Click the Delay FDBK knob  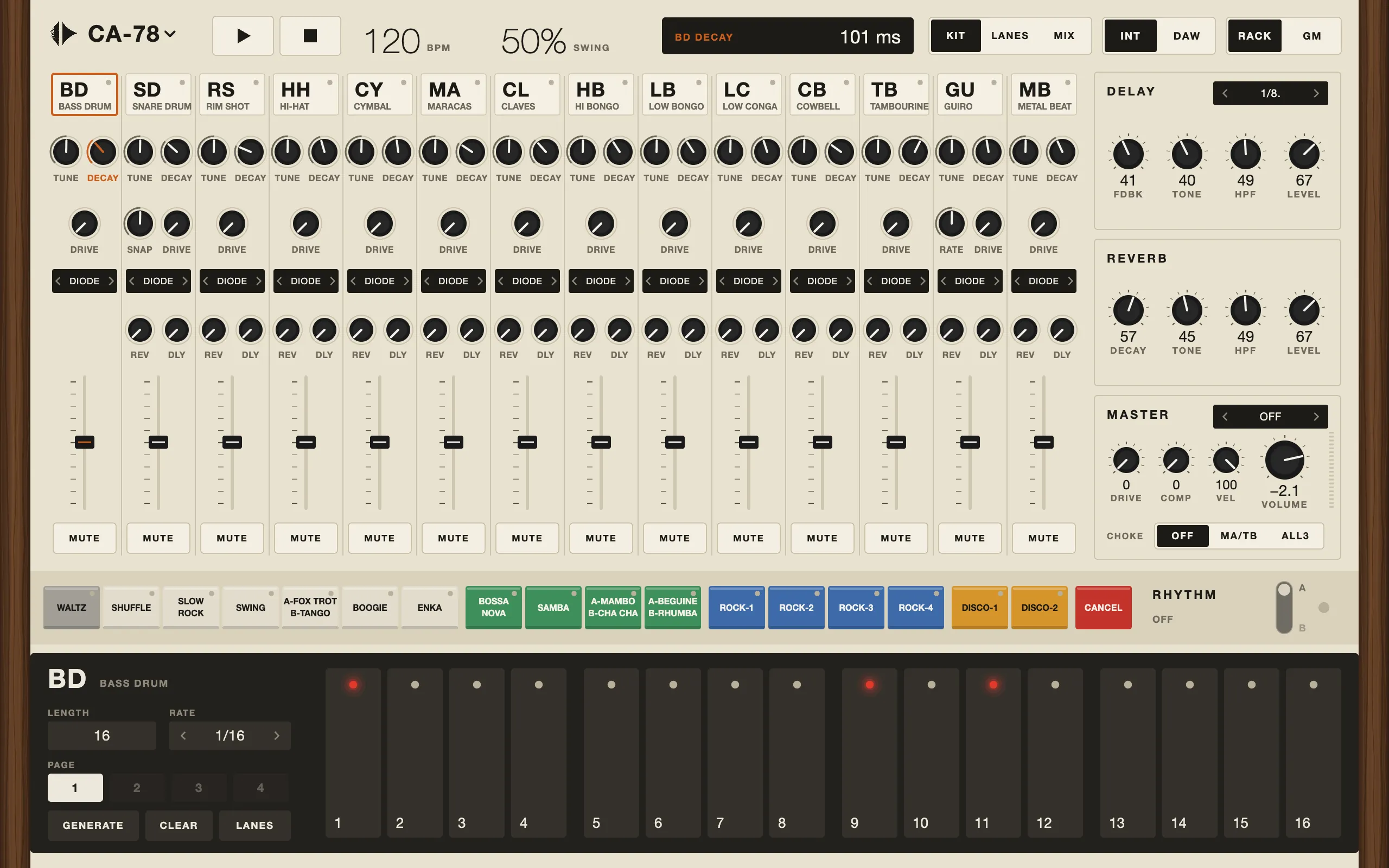[x=1128, y=154]
